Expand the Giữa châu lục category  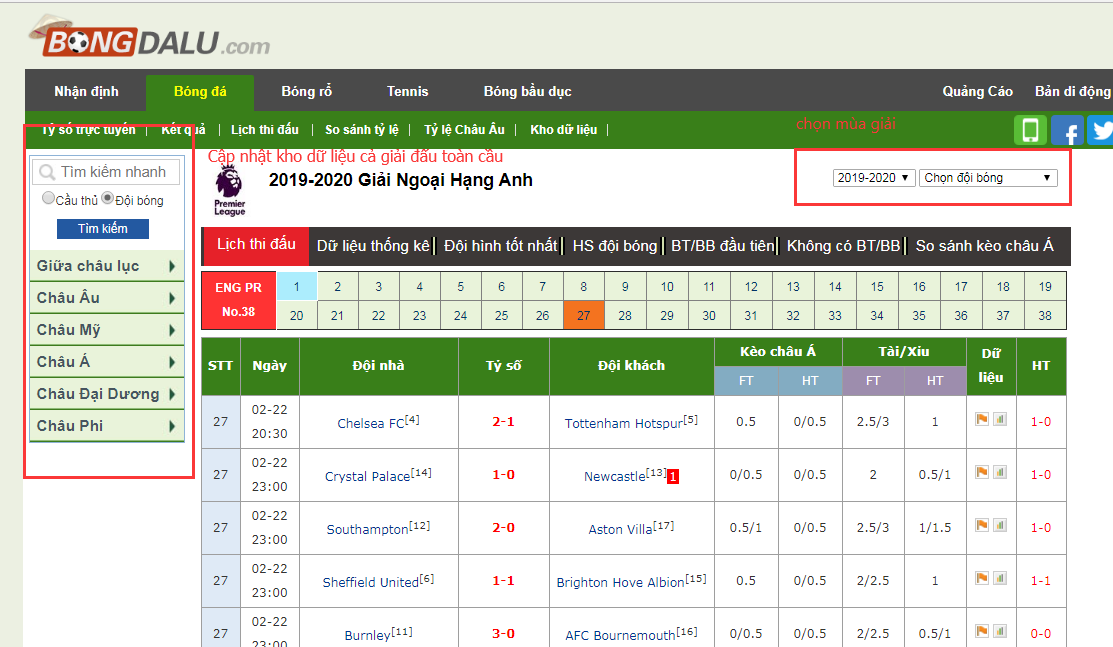tap(107, 266)
